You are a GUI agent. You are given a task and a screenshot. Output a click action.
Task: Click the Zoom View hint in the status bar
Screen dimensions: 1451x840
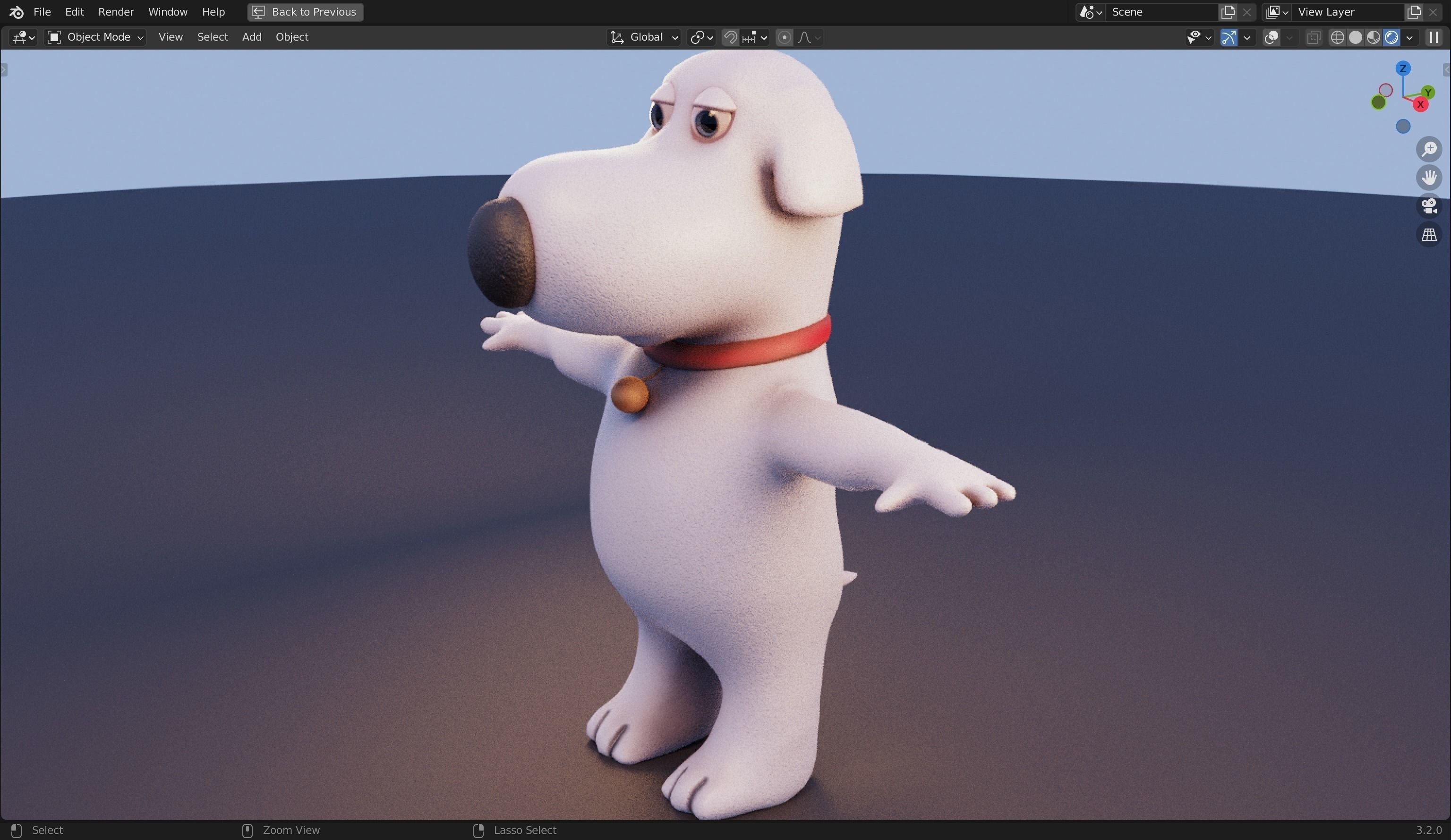pos(291,830)
